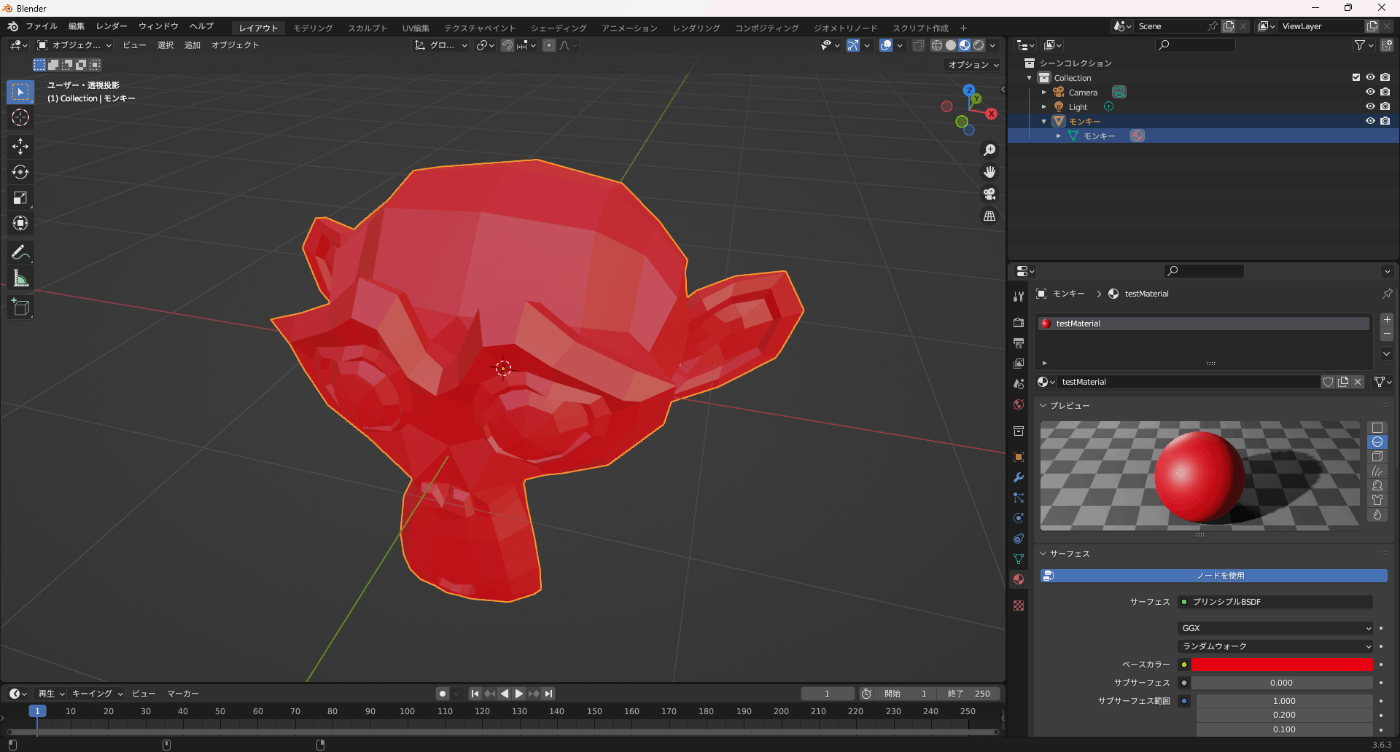Open the レンダー menu
The width and height of the screenshot is (1400, 752).
111,26
